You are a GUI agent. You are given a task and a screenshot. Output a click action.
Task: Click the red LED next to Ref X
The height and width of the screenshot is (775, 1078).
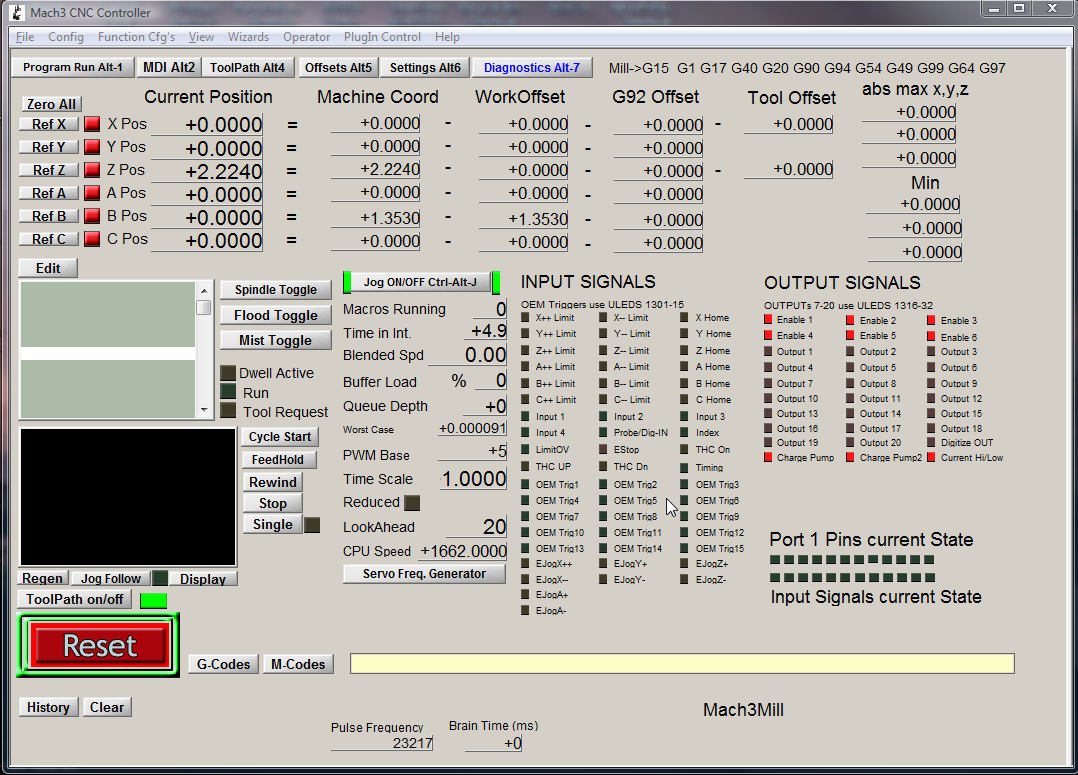(92, 124)
